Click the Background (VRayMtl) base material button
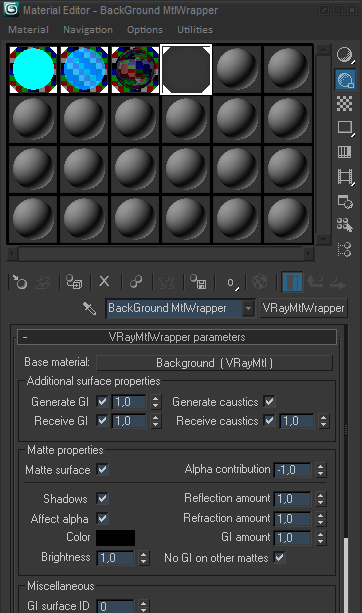Screen dimensions: 362x613 (214, 363)
